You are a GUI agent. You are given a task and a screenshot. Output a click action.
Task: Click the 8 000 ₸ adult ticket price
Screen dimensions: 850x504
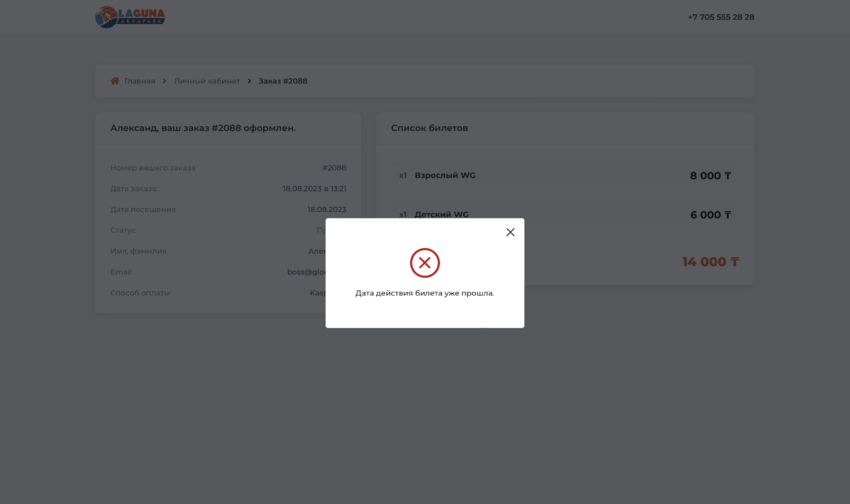(x=710, y=176)
